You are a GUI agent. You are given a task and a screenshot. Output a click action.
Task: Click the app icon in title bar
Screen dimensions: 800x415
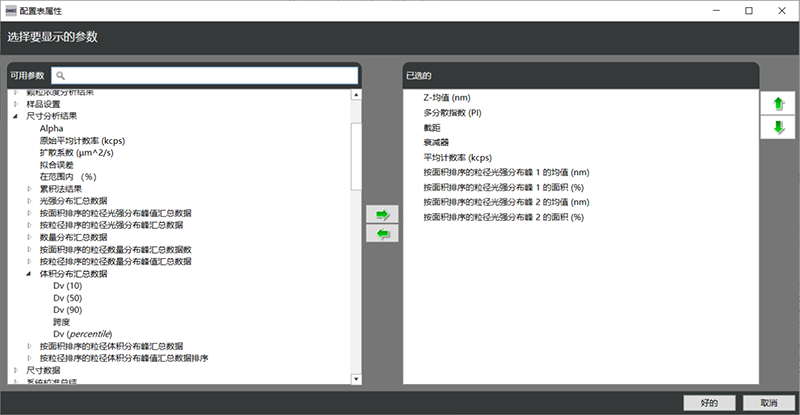10,9
